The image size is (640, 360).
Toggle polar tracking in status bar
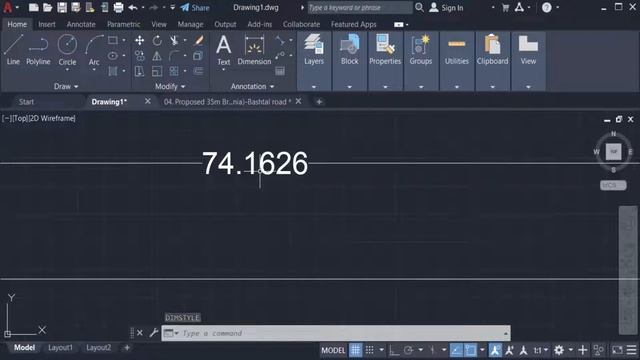(408, 350)
